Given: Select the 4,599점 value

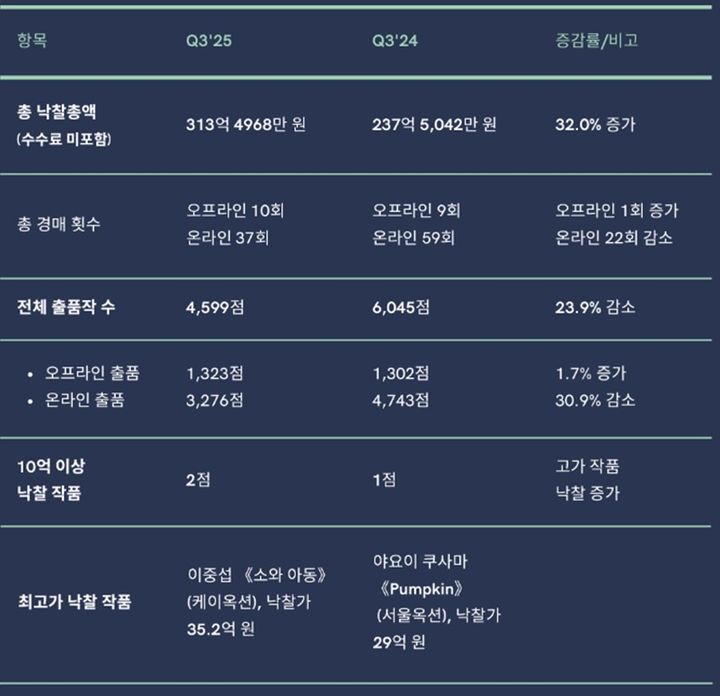Looking at the screenshot, I should click(x=215, y=307).
